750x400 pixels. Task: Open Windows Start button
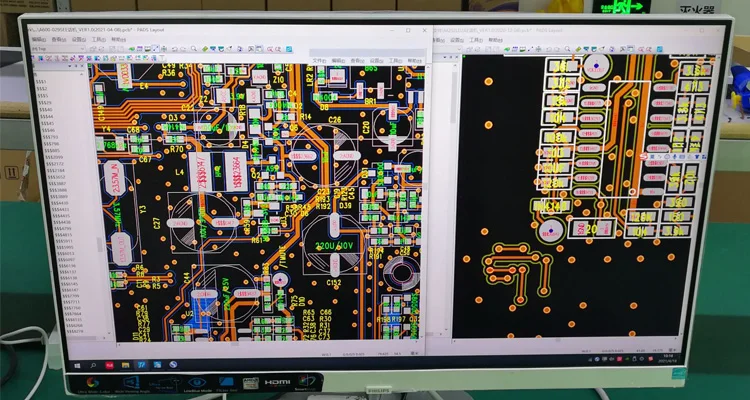(77, 365)
